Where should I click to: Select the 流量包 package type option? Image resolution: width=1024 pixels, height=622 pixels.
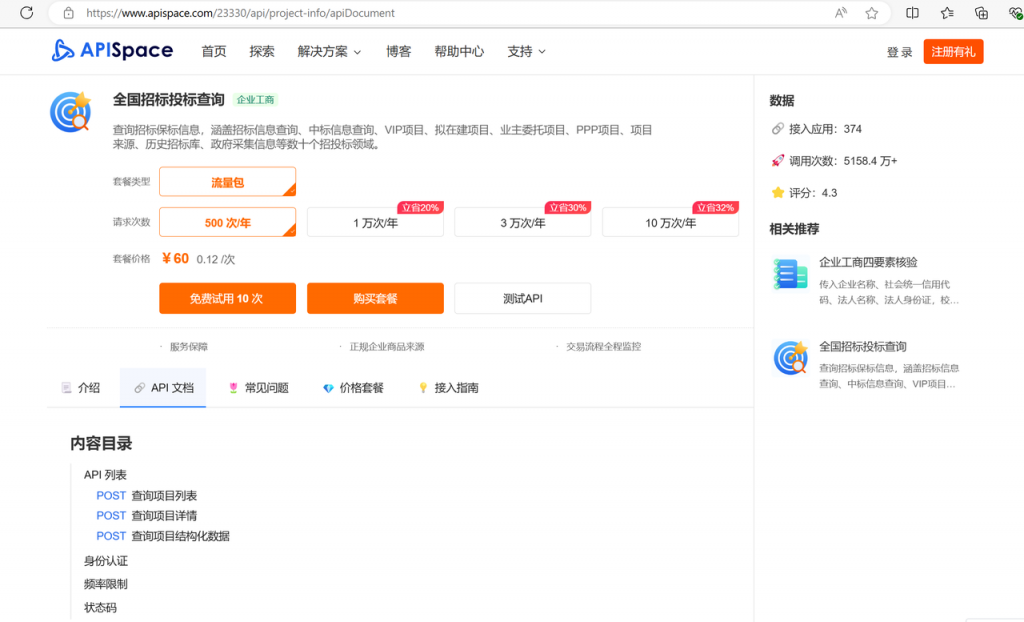pos(227,183)
